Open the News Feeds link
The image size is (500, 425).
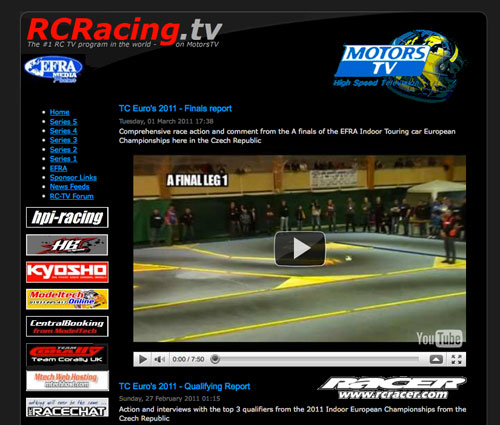tap(70, 187)
